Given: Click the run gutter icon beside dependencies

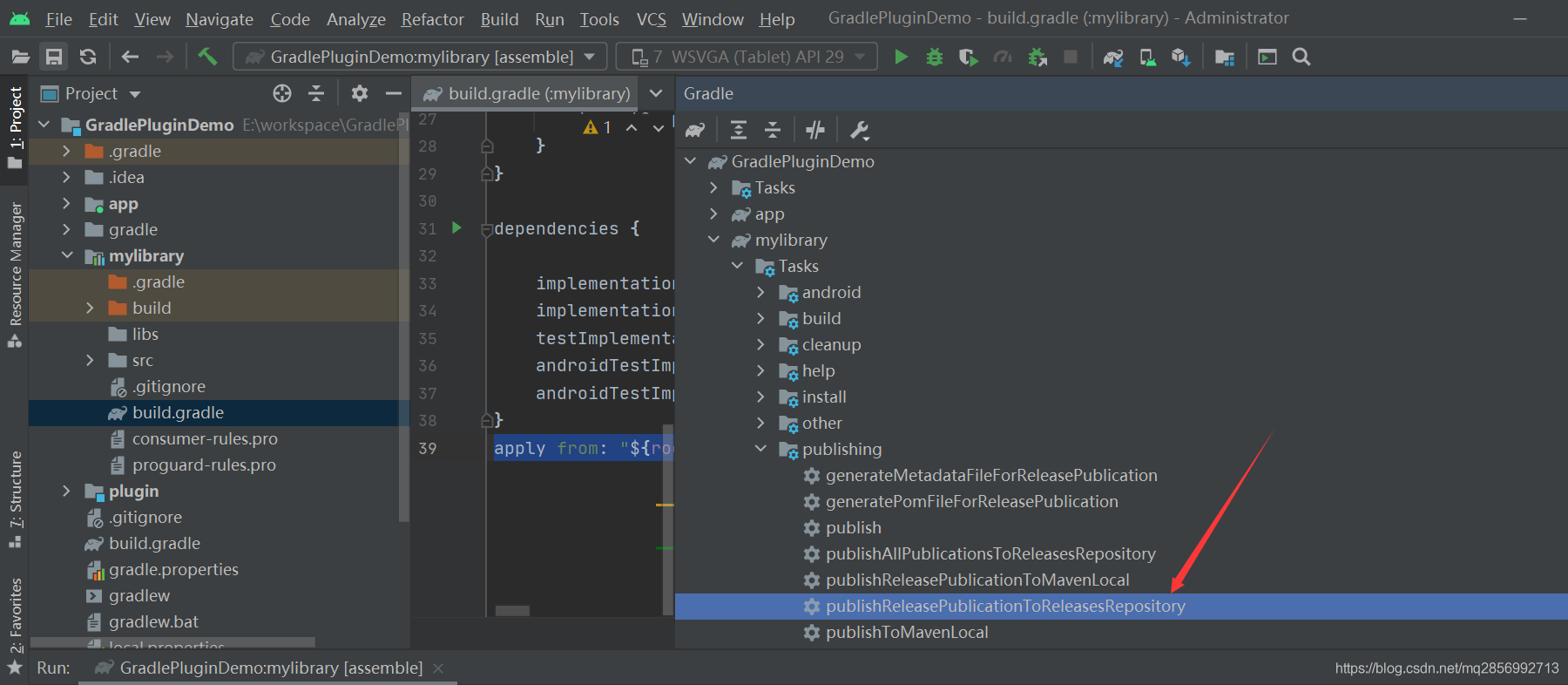Looking at the screenshot, I should [x=456, y=228].
